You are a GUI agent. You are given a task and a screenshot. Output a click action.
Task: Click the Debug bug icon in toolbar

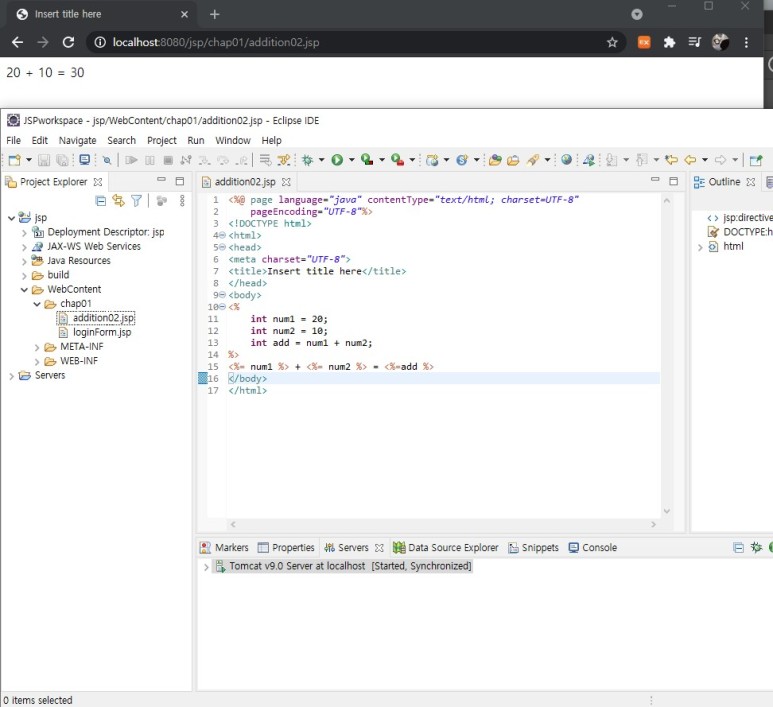307,160
